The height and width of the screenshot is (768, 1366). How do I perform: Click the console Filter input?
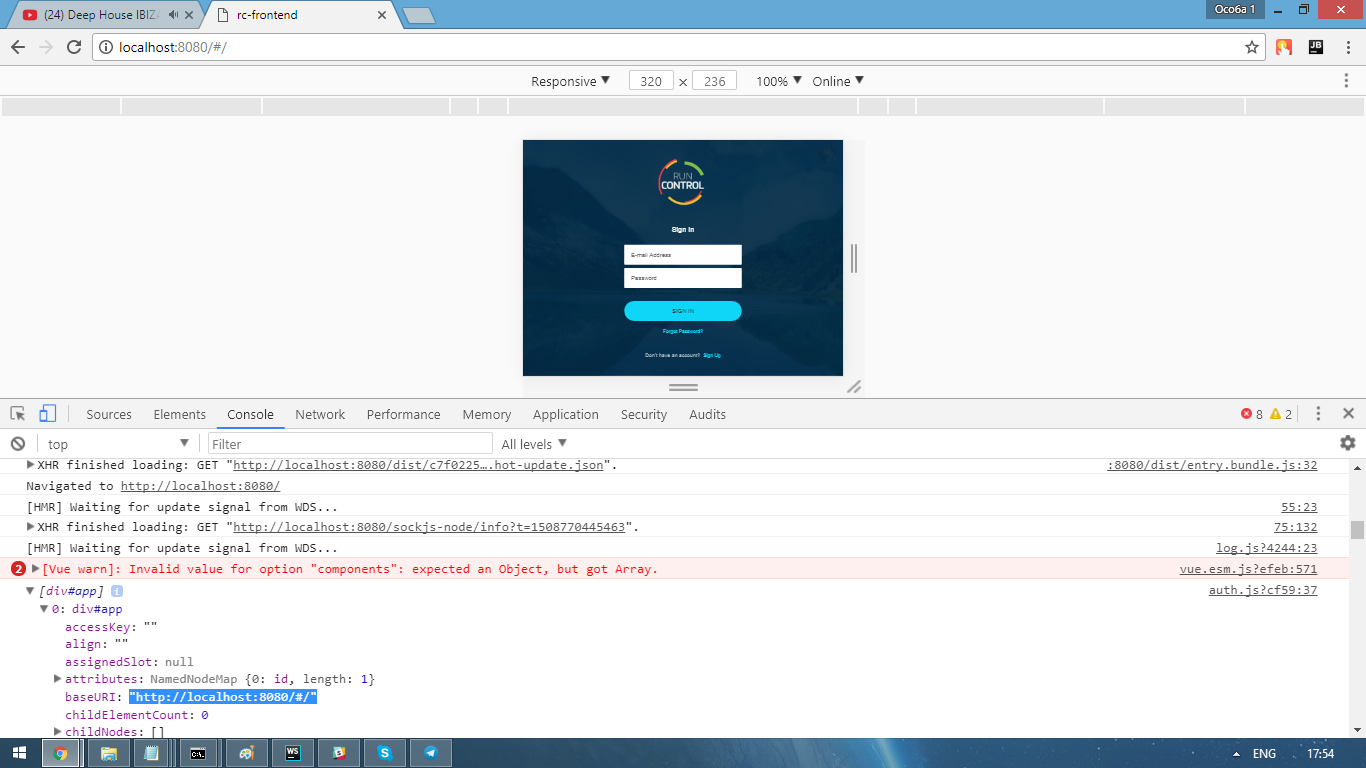click(350, 444)
